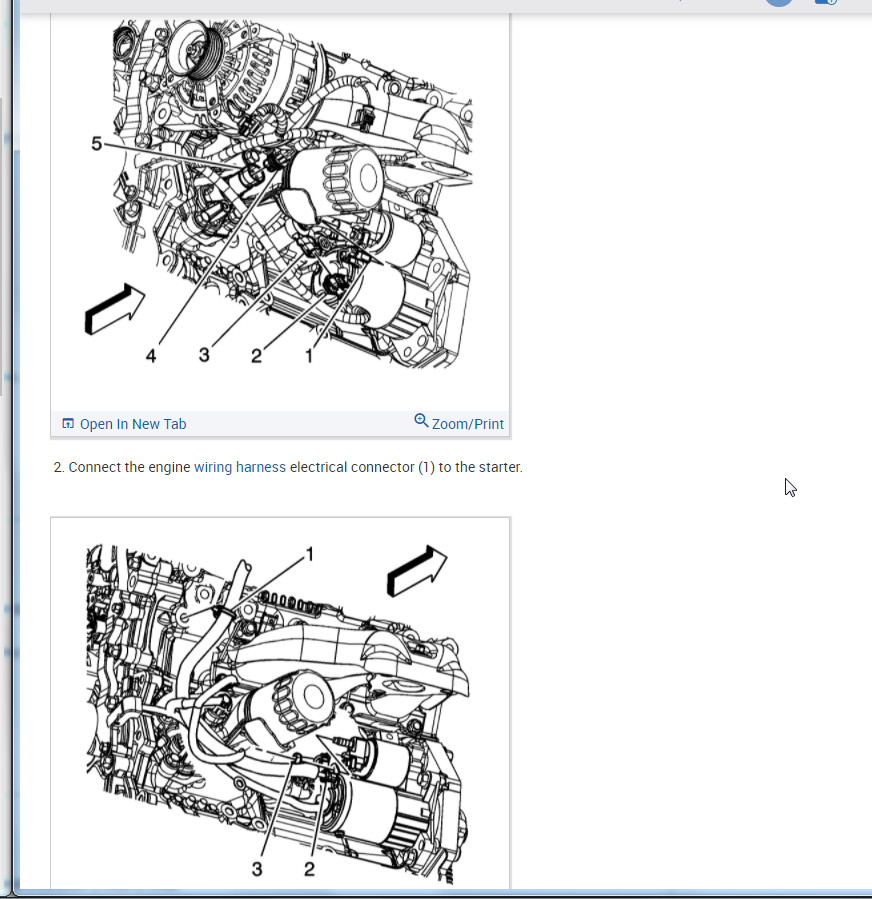Viewport: 872px width, 899px height.
Task: Follow the 'wiring harness' hyperlink
Action: (240, 467)
